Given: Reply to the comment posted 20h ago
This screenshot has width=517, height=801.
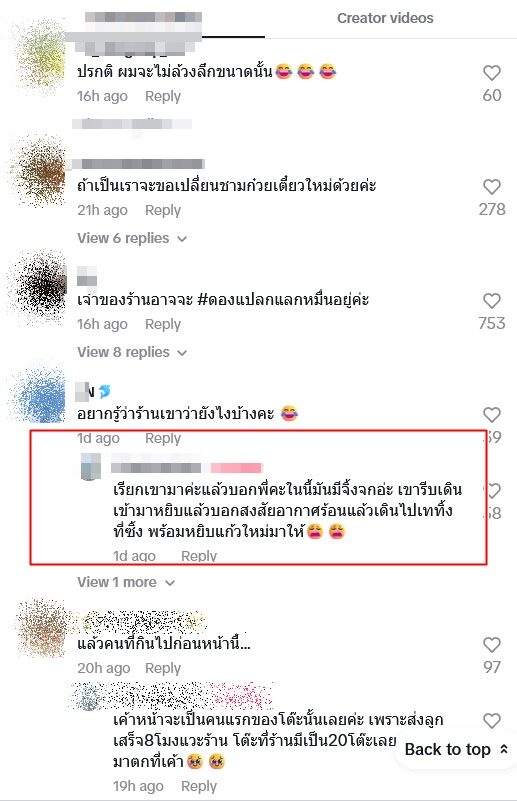Looking at the screenshot, I should point(163,668).
